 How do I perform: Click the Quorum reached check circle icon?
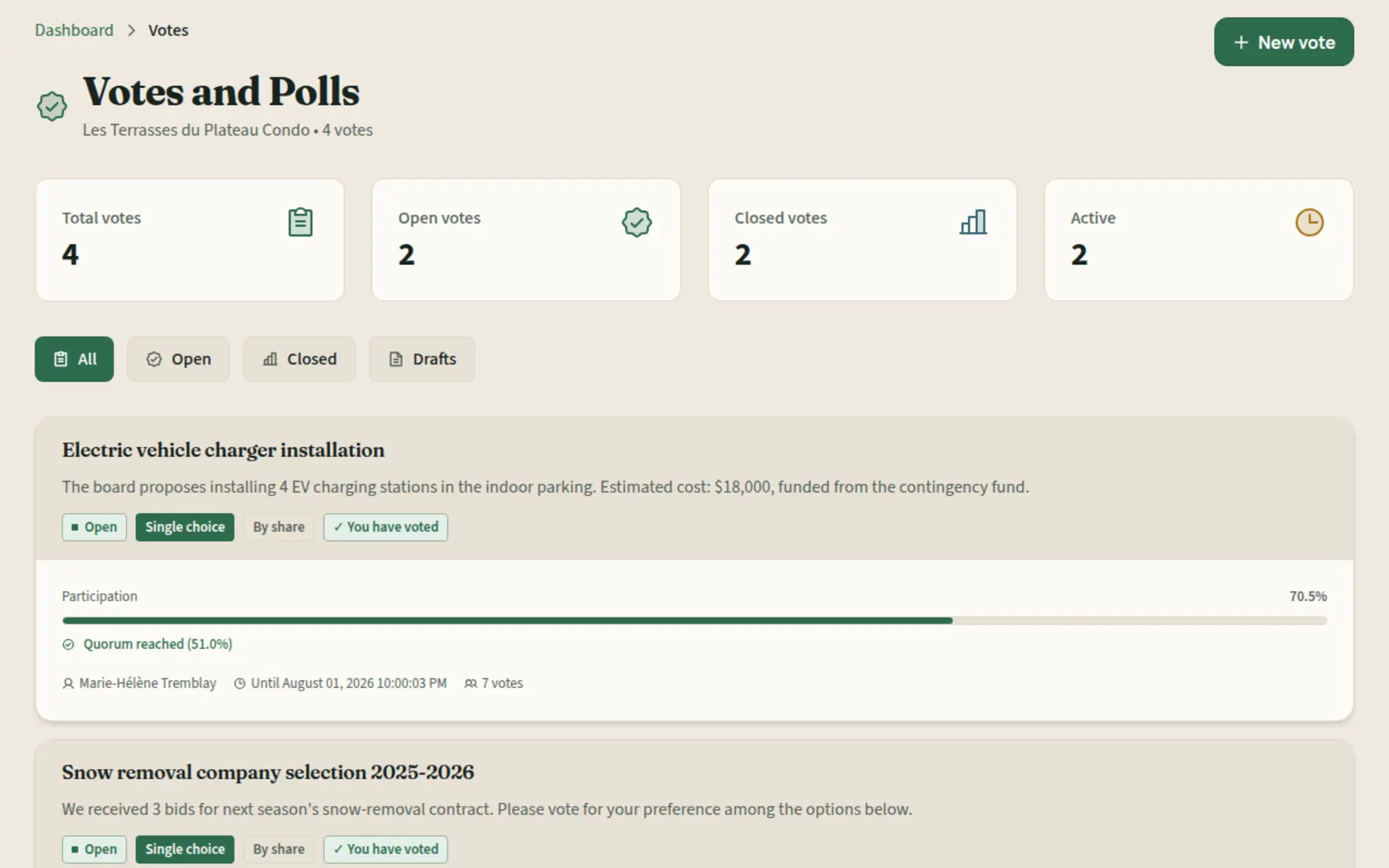[68, 644]
